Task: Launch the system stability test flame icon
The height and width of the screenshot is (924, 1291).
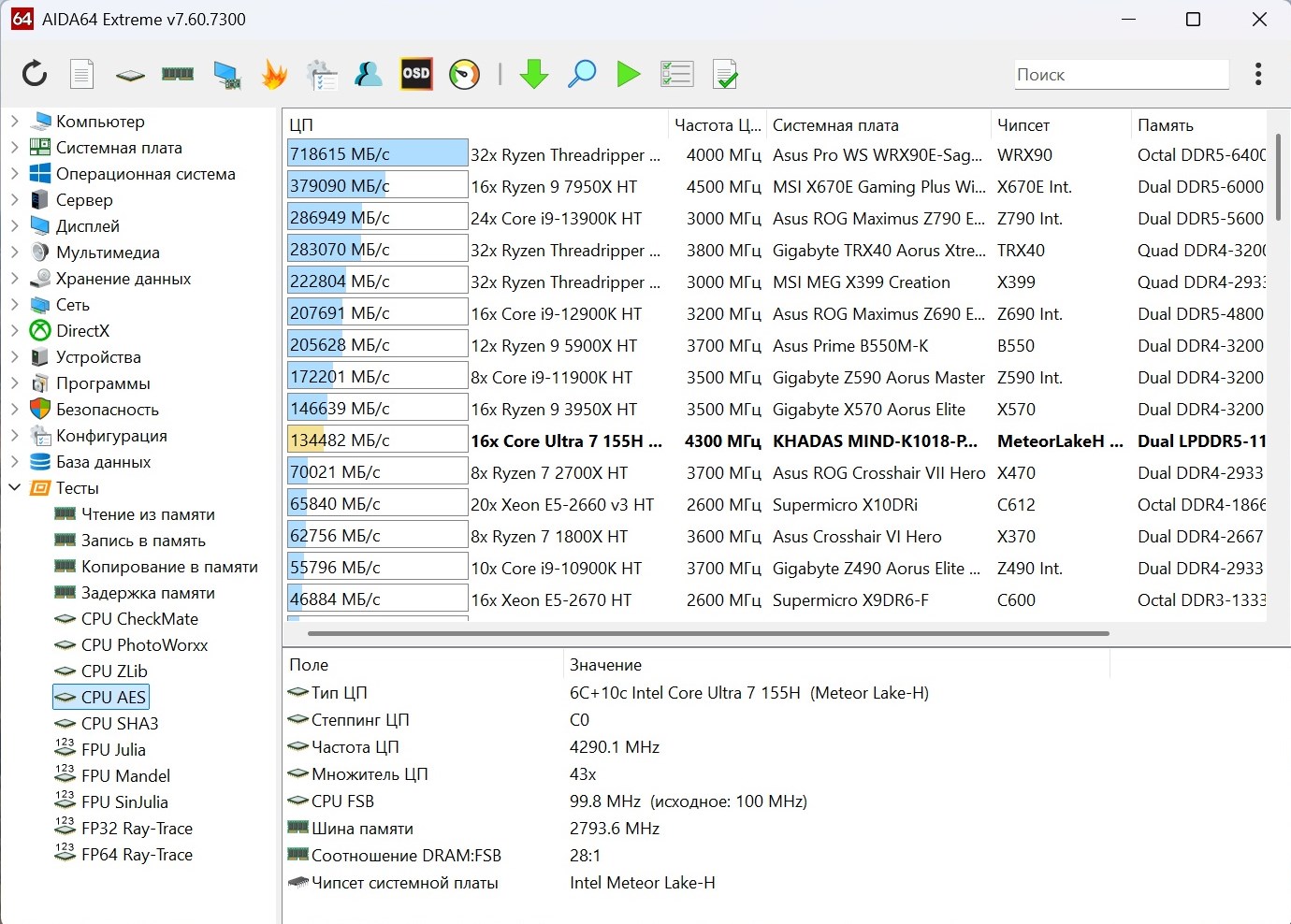Action: click(x=274, y=74)
